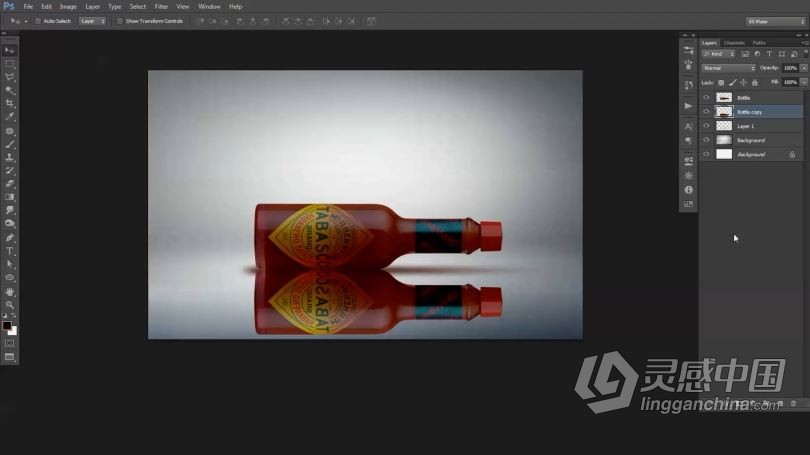Select the Rectangular Marquee tool
Image resolution: width=810 pixels, height=455 pixels.
(10, 64)
